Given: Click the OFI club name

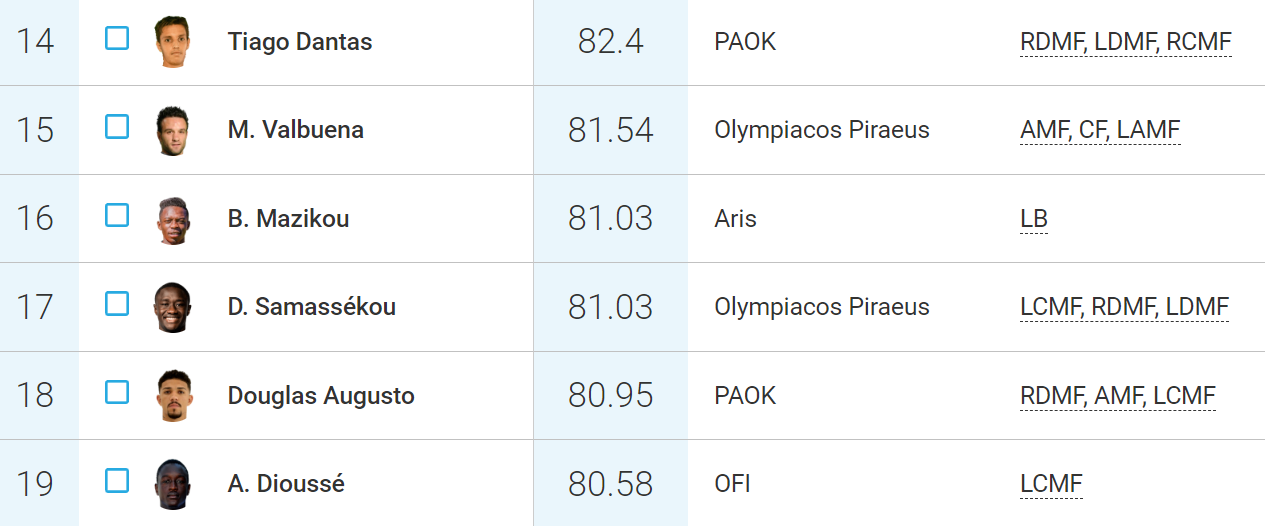Looking at the screenshot, I should pos(733,484).
